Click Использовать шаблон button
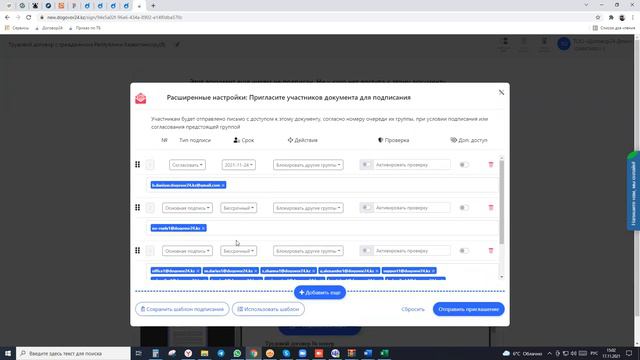The height and width of the screenshot is (360, 640). pyautogui.click(x=268, y=309)
